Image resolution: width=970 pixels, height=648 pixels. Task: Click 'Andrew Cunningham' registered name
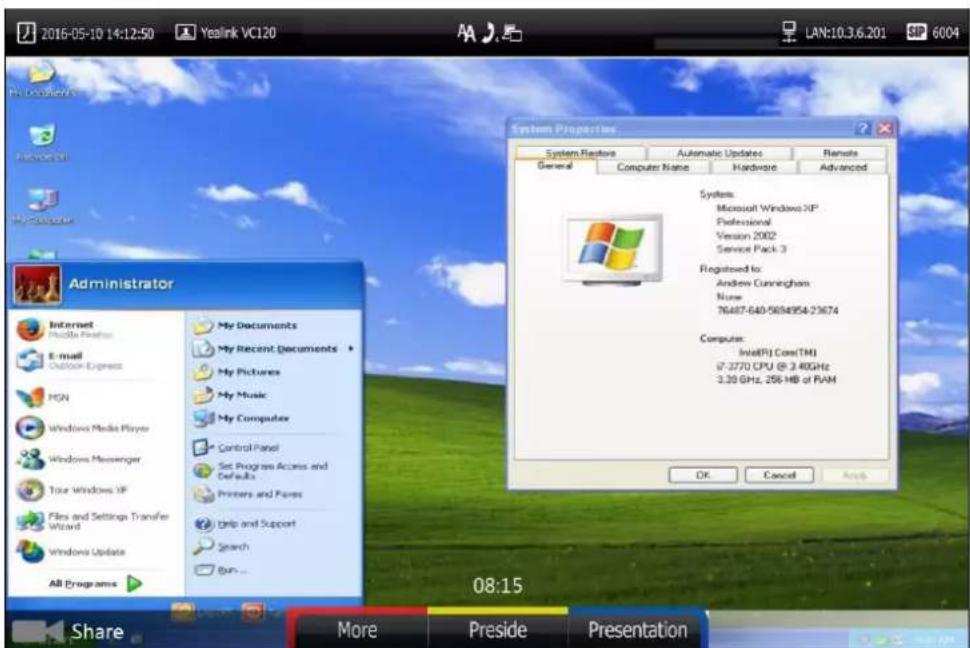(762, 283)
